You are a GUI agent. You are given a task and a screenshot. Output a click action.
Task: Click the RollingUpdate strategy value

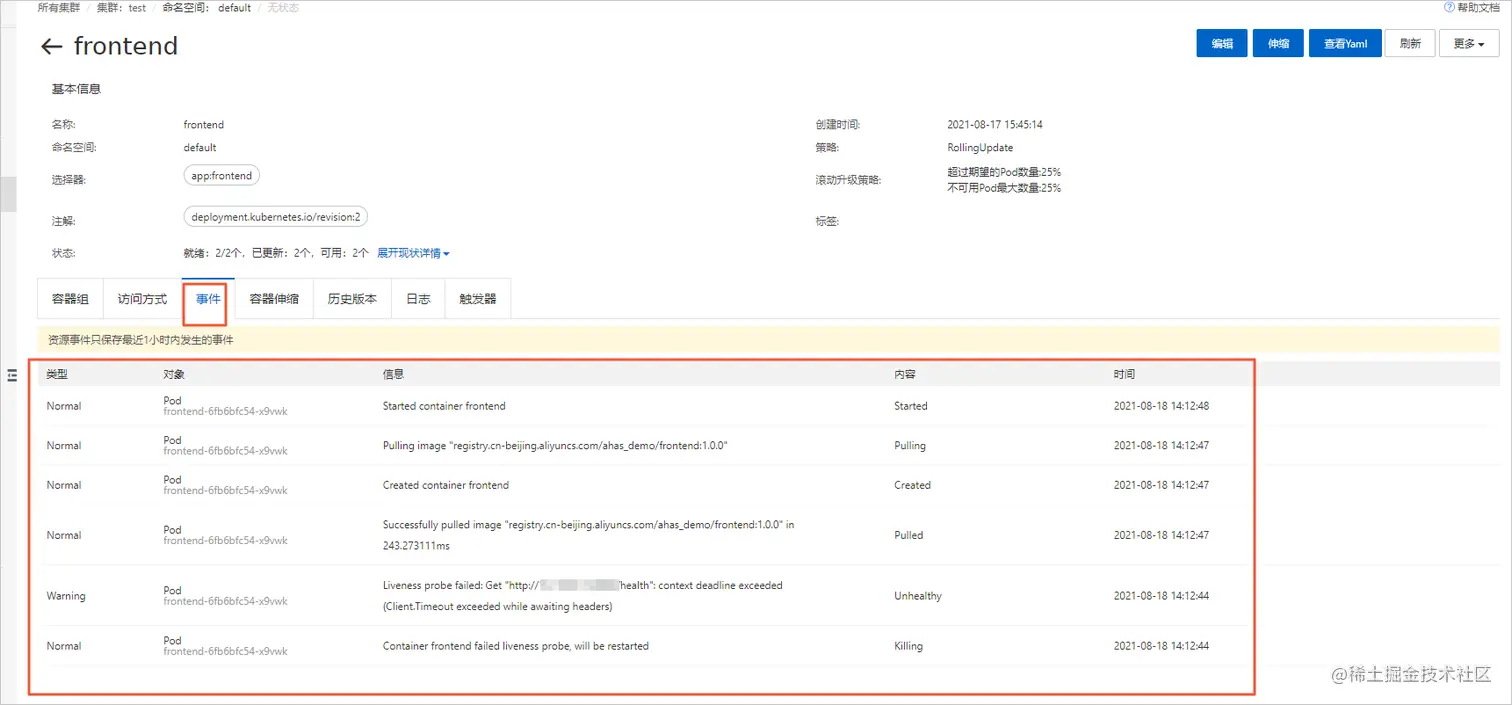pyautogui.click(x=980, y=148)
